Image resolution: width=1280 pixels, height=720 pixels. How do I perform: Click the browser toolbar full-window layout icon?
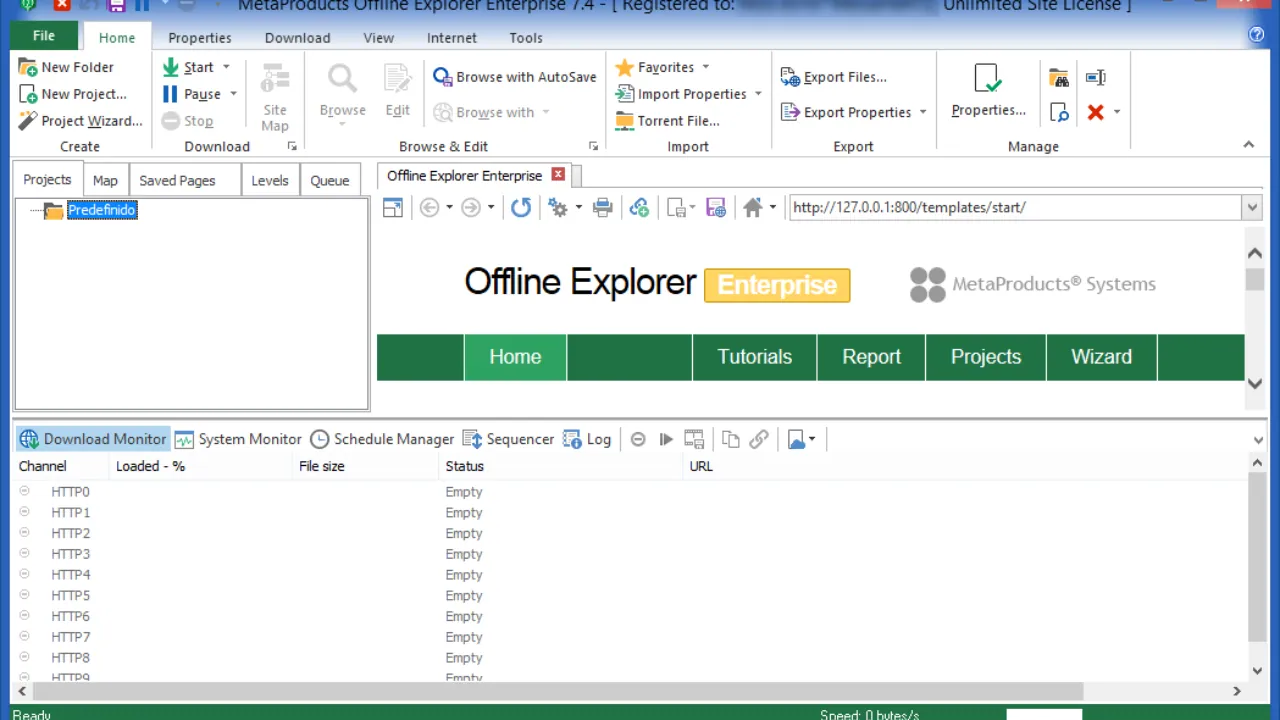click(x=393, y=207)
